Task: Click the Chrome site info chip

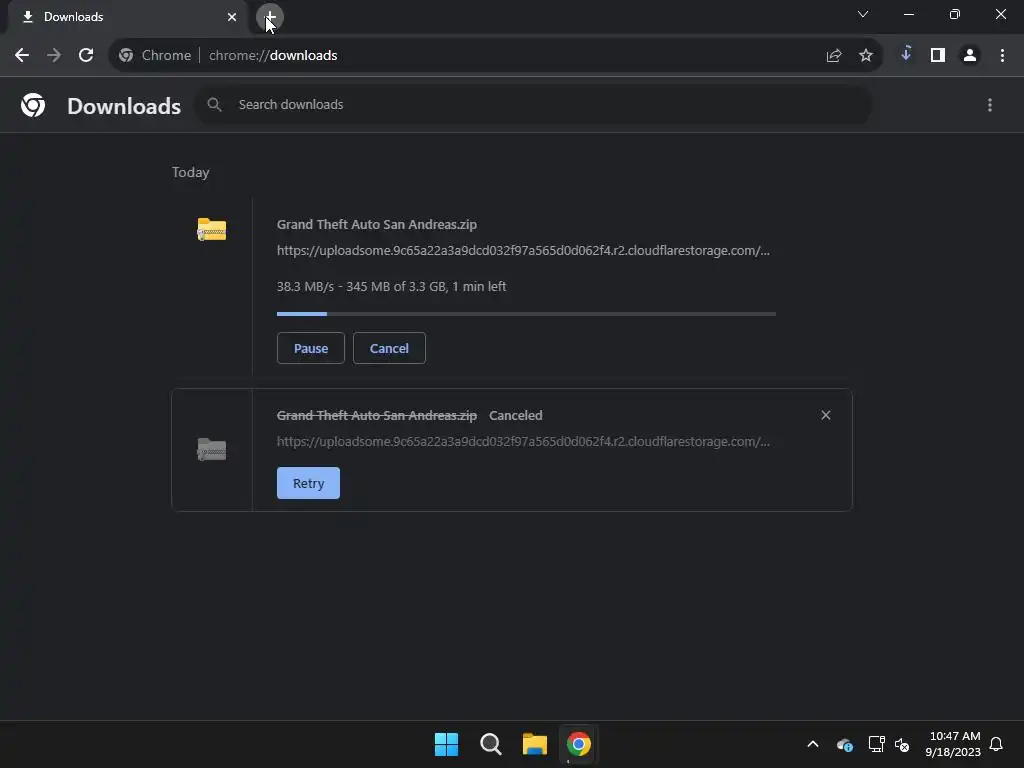Action: point(155,56)
